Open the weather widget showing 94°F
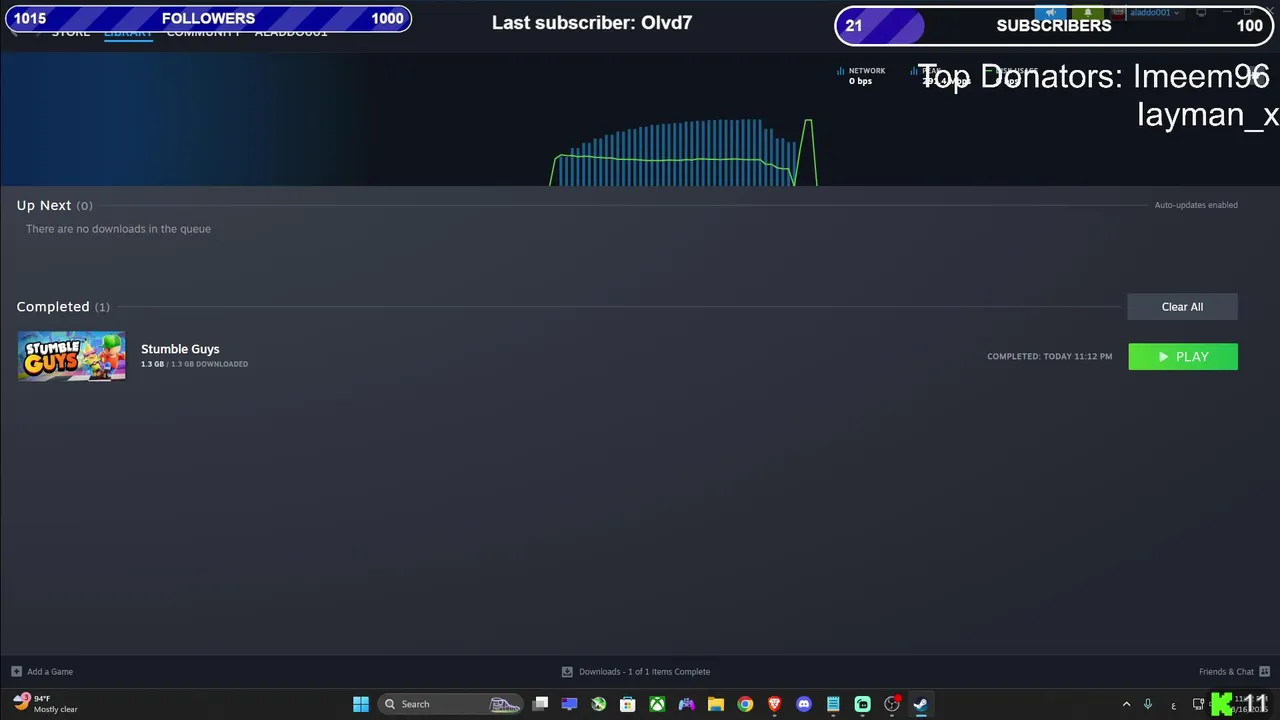 45,704
